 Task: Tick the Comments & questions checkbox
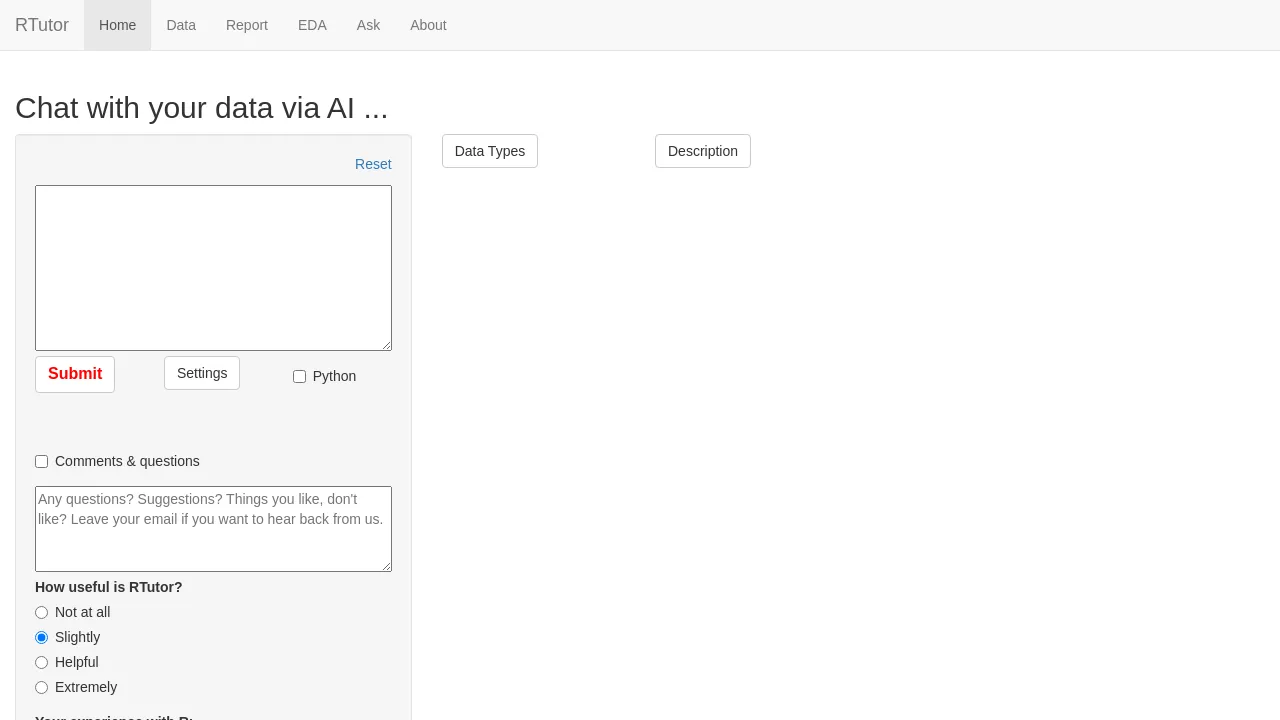(41, 462)
